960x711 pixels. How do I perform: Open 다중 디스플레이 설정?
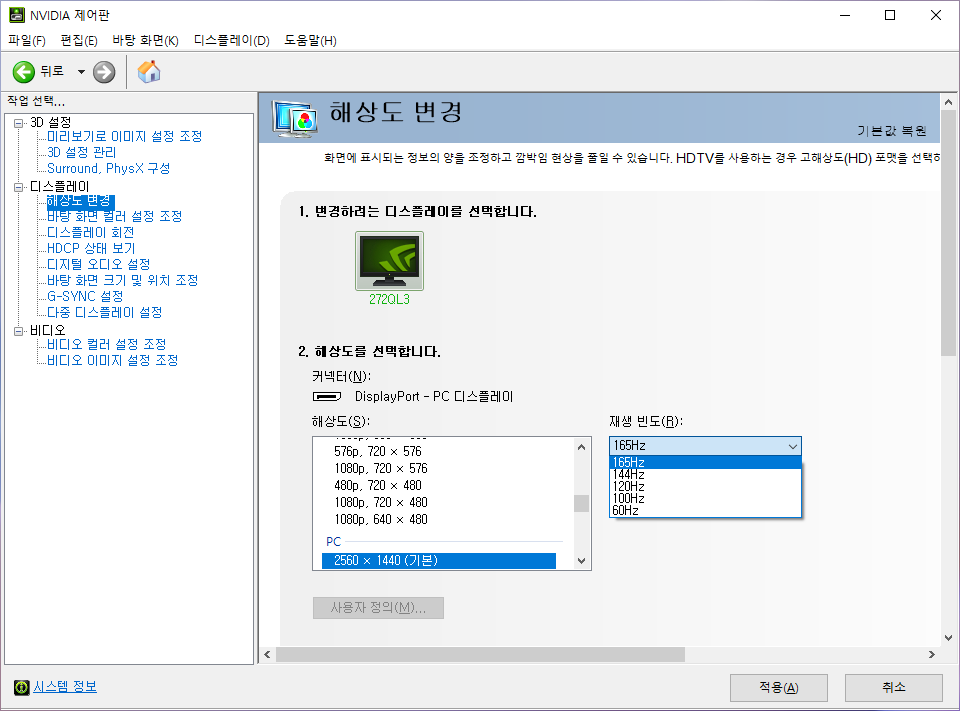point(105,312)
